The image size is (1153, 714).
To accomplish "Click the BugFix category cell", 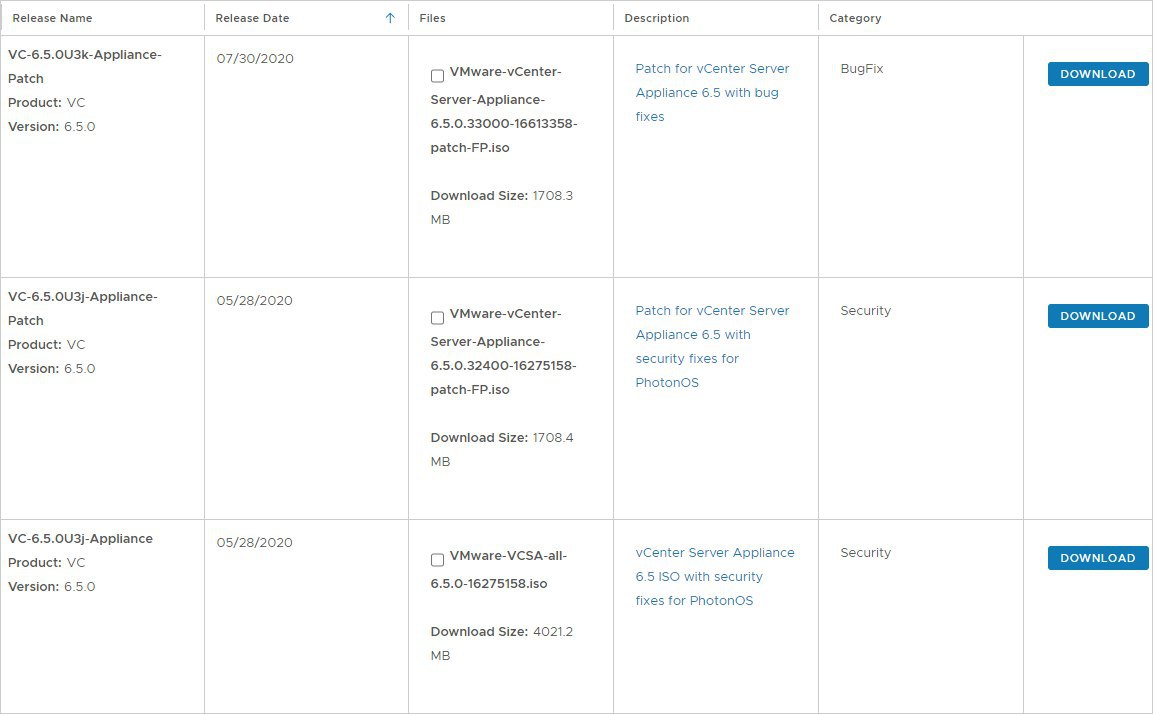I will point(862,68).
